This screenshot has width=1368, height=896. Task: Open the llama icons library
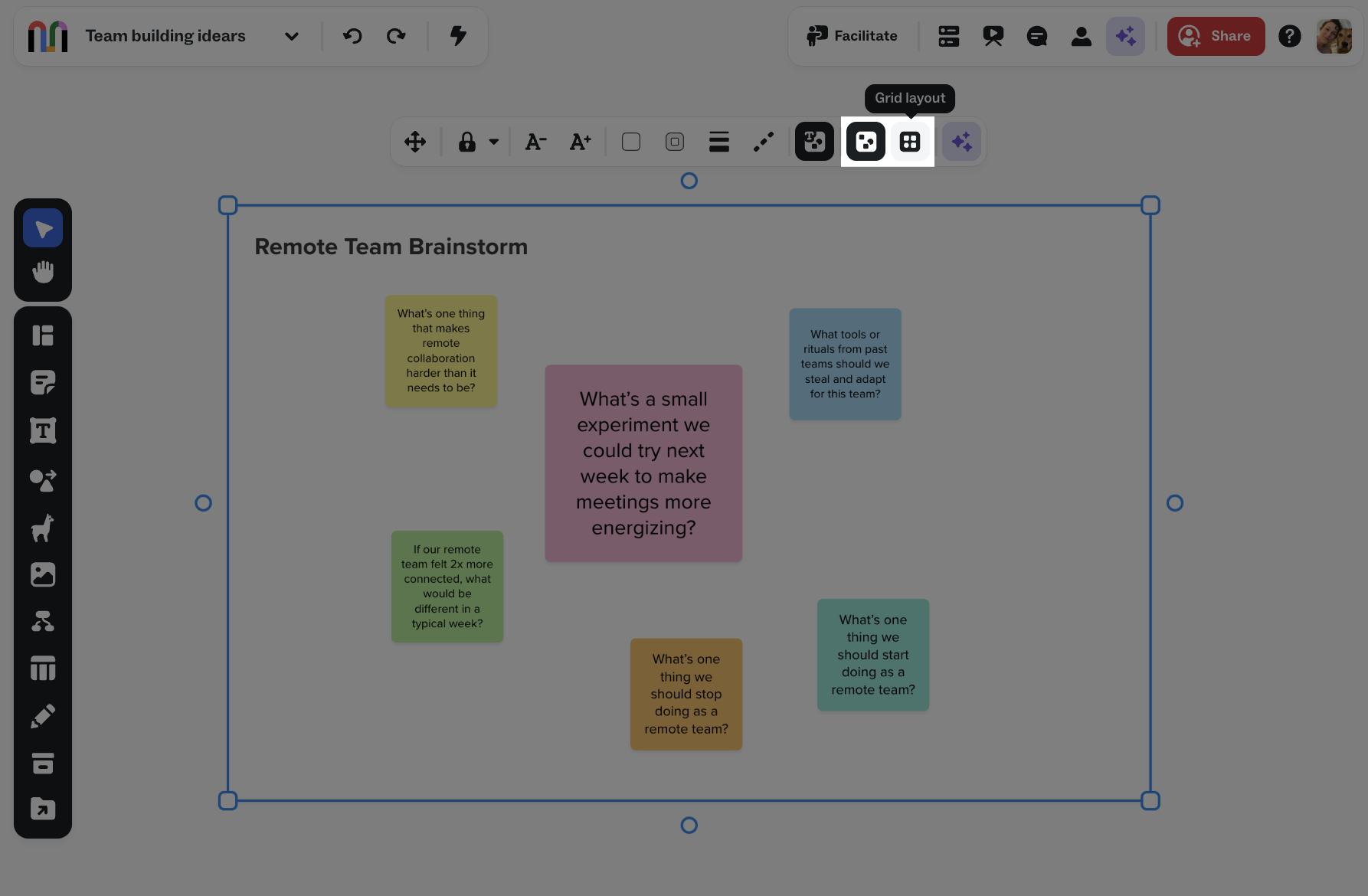(43, 528)
